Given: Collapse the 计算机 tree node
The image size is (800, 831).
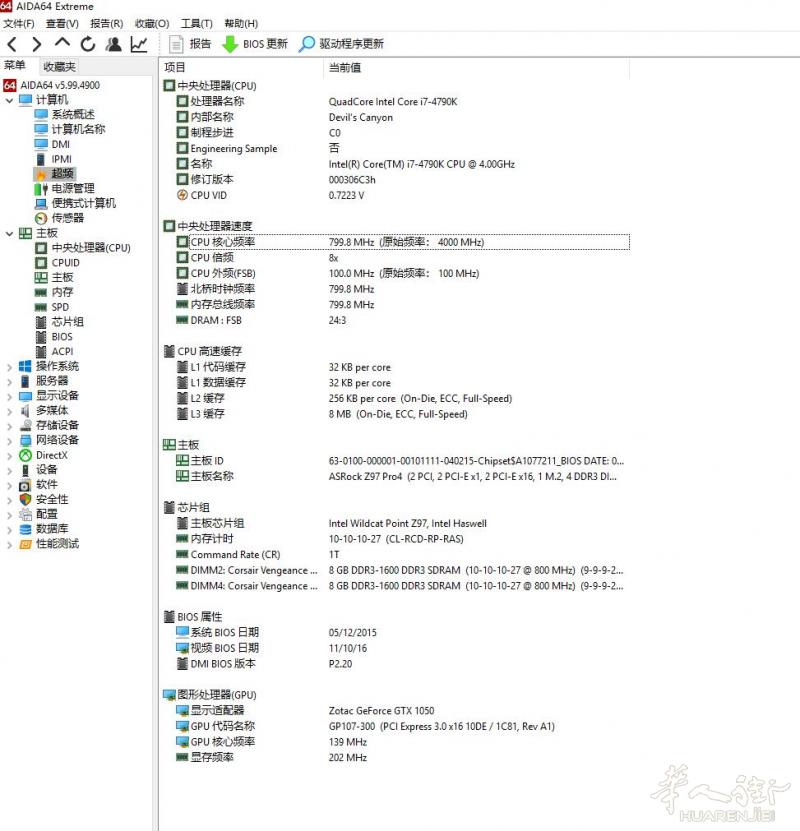Looking at the screenshot, I should [x=9, y=100].
